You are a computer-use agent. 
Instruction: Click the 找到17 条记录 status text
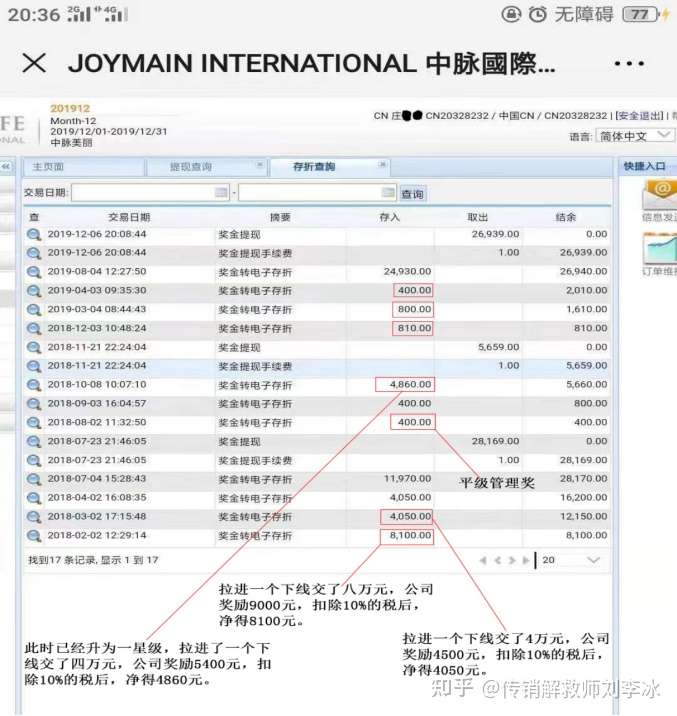click(93, 560)
